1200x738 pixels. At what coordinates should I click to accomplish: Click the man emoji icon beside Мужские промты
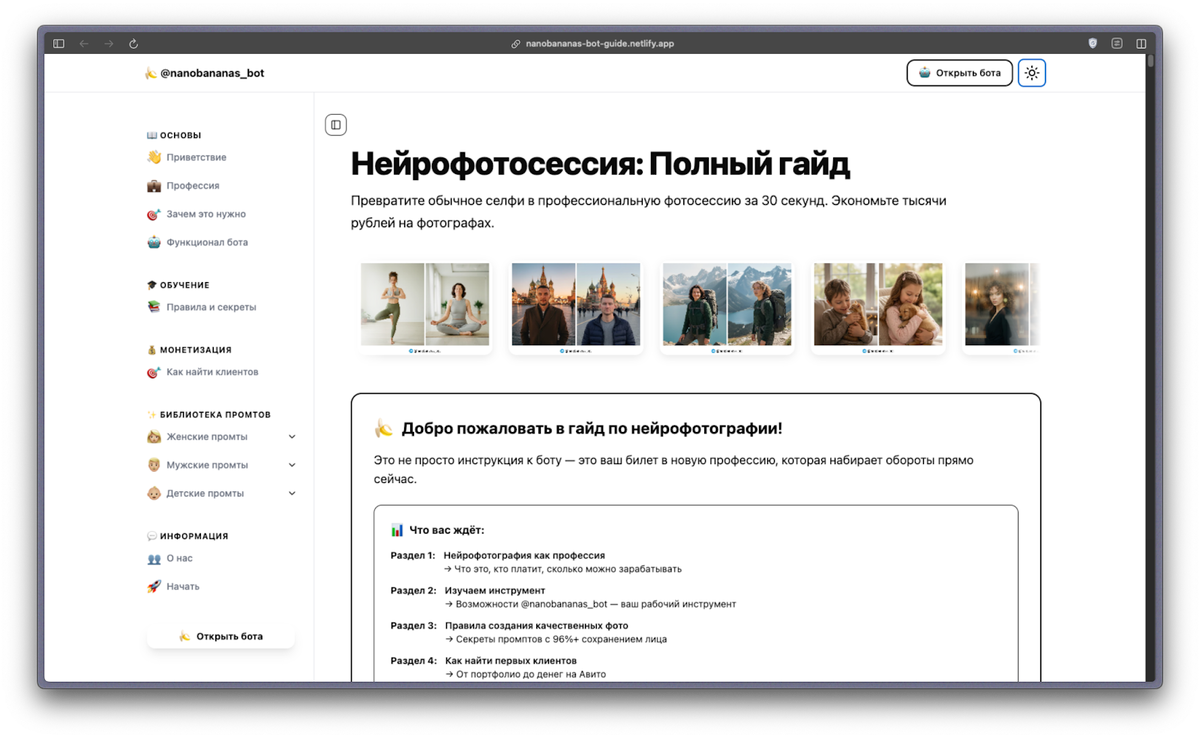(154, 465)
